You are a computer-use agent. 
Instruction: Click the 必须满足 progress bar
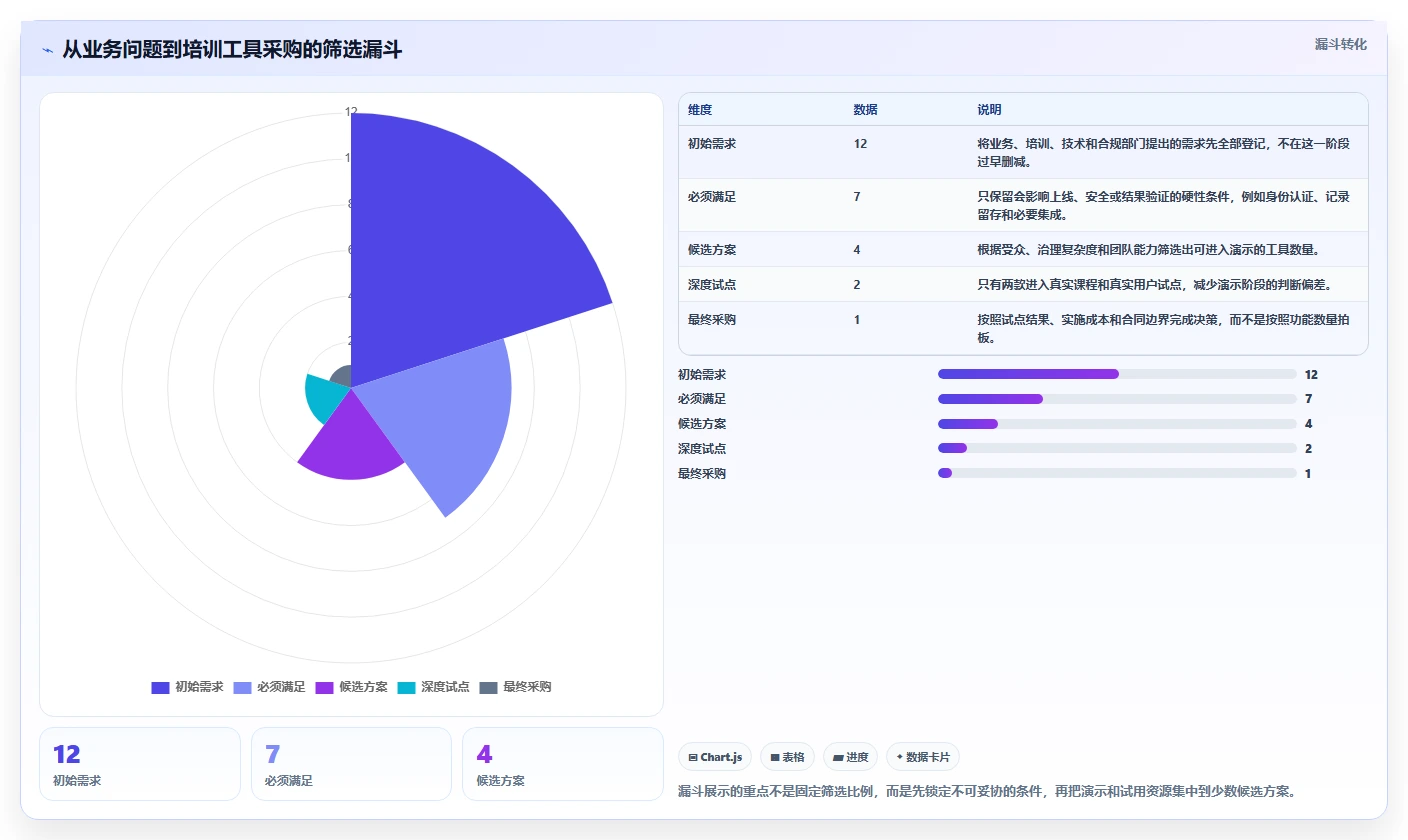(1117, 399)
